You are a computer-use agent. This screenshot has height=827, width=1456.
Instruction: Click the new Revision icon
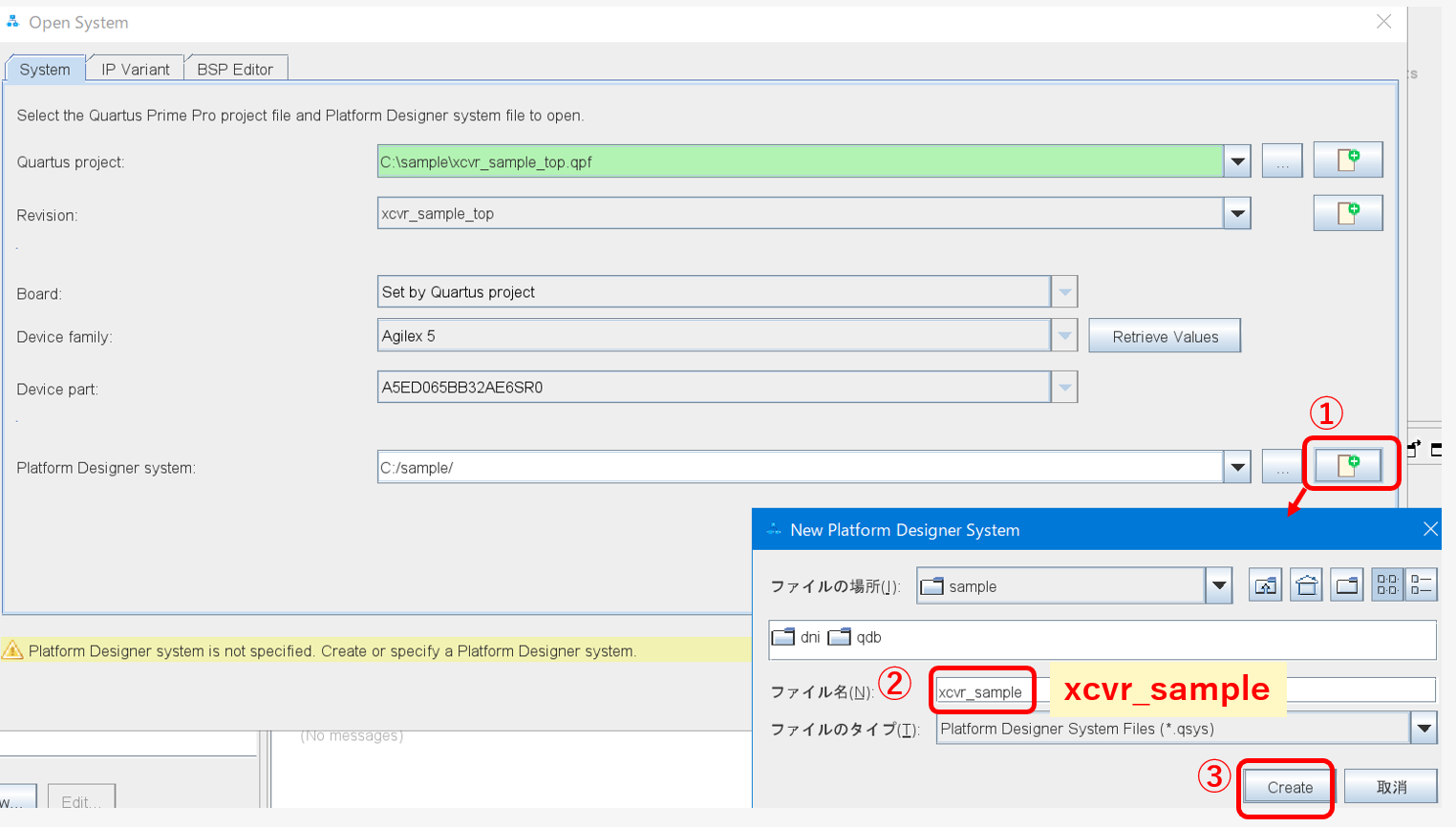coord(1347,213)
